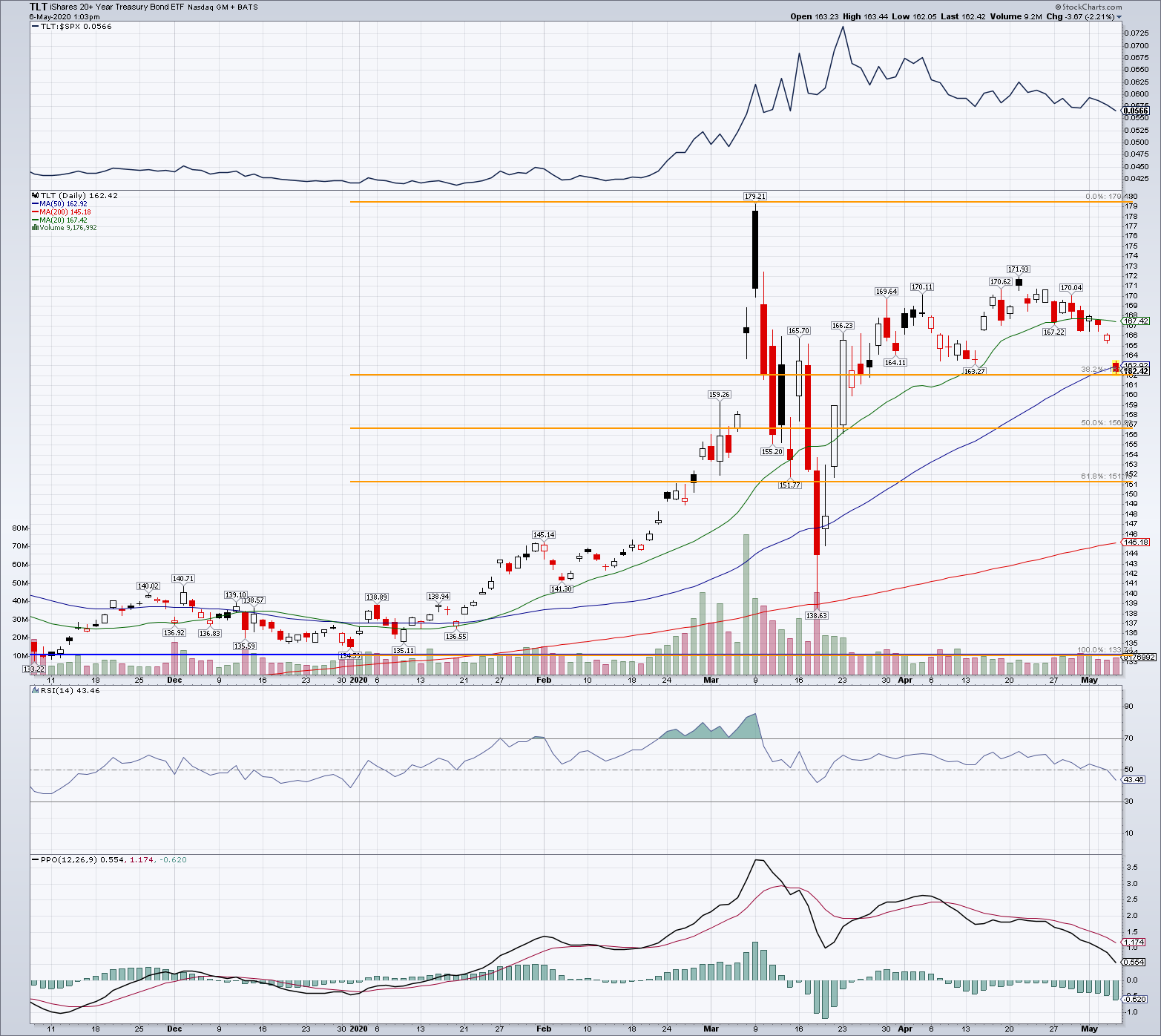Click the Volume 9,176,992 legend text
The height and width of the screenshot is (1036, 1161).
coord(68,228)
